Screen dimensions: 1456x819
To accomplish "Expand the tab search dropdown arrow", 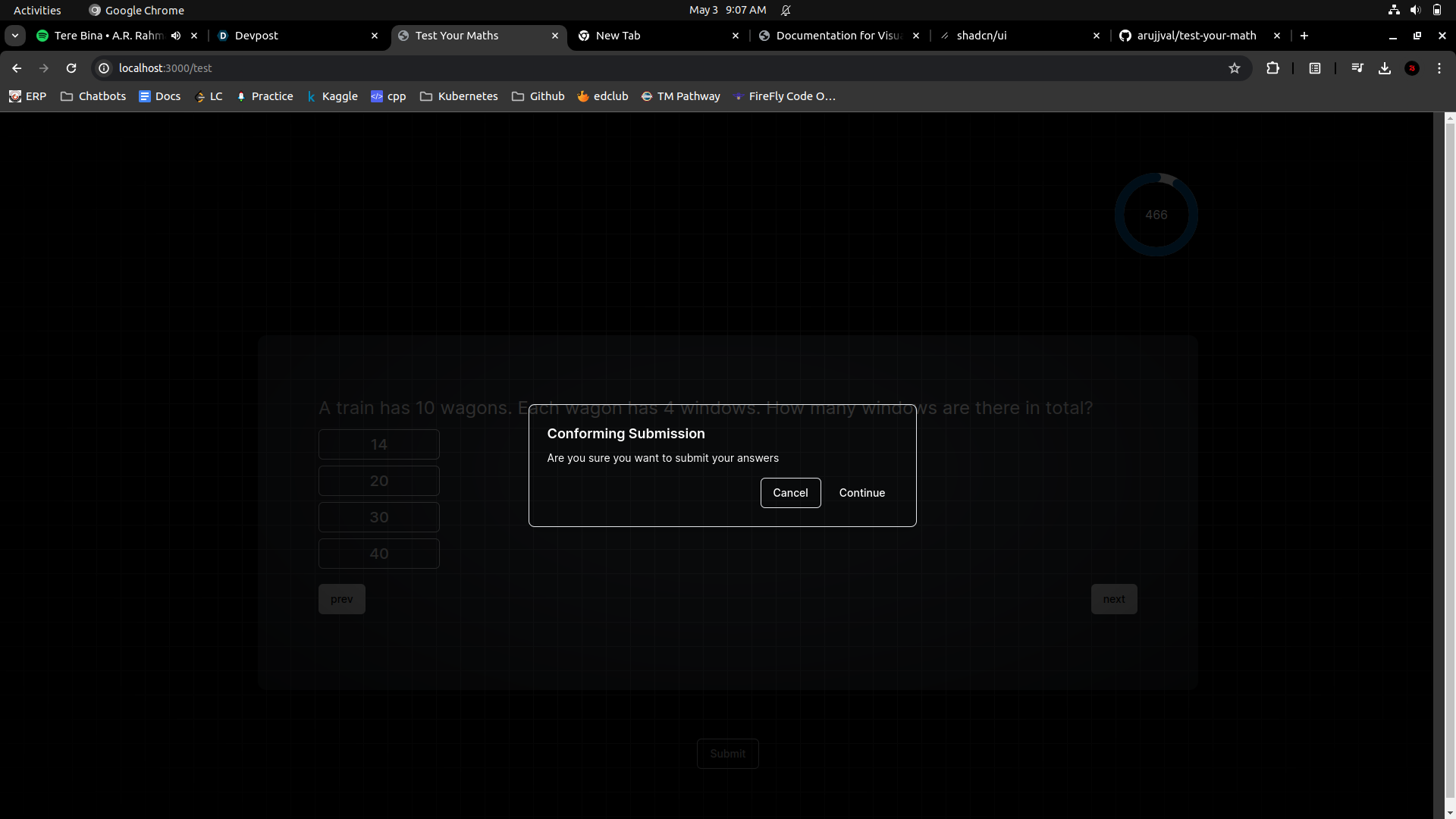I will 15,36.
